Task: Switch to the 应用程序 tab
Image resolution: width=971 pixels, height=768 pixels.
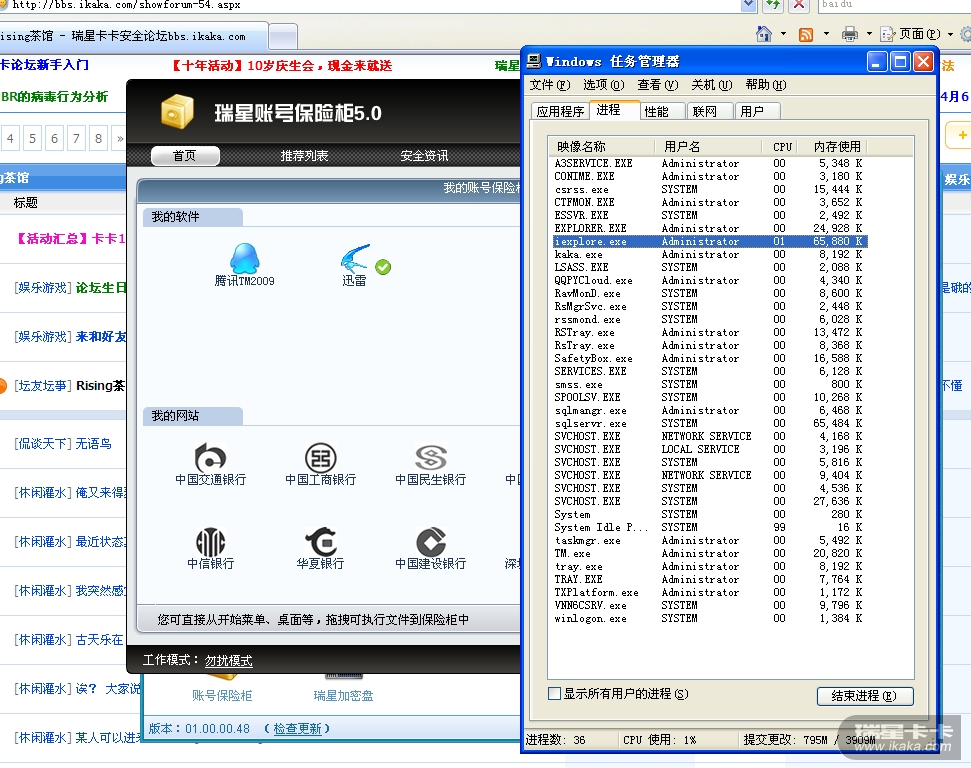Action: click(x=560, y=111)
